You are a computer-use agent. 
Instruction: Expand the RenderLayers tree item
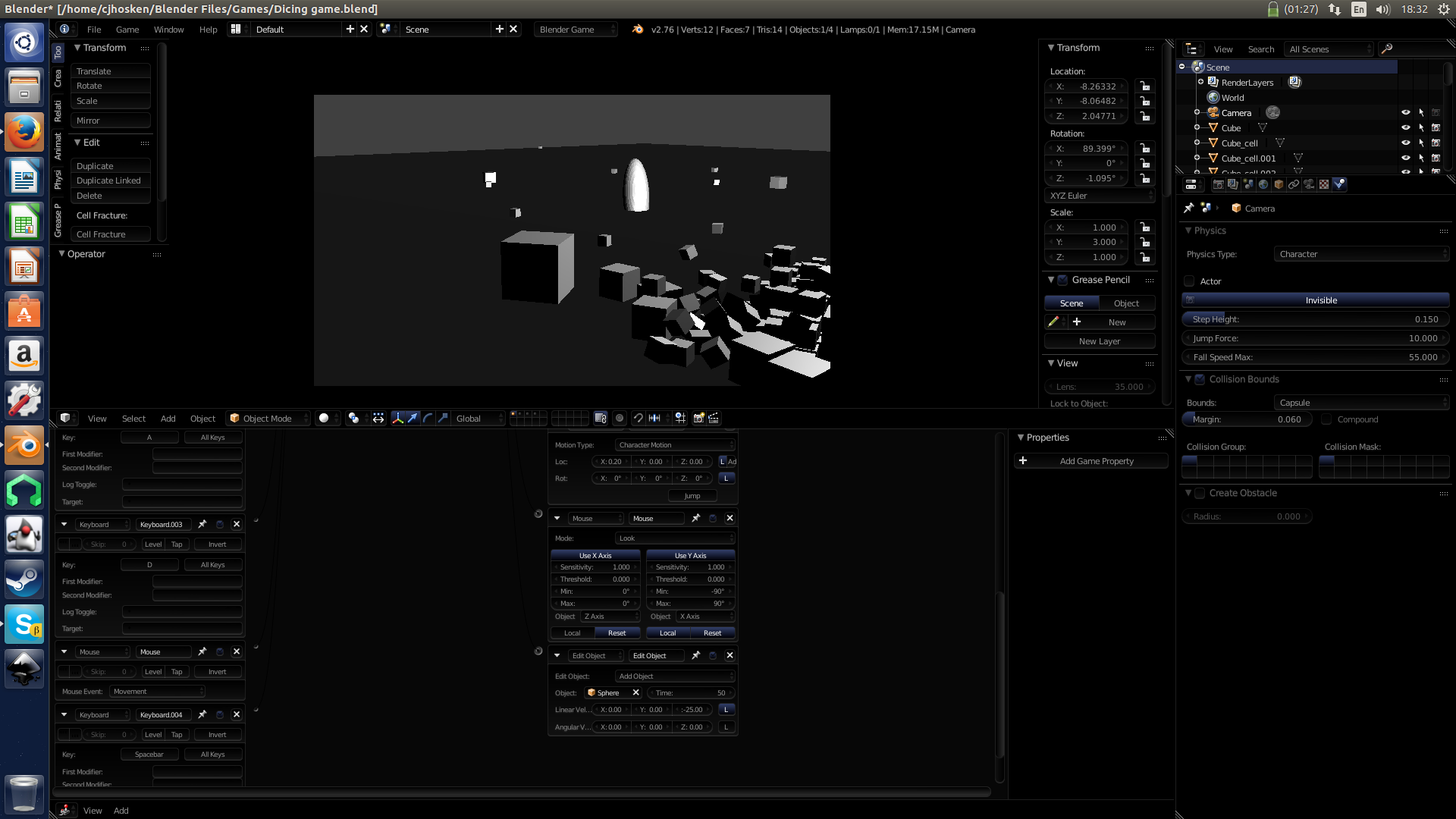pyautogui.click(x=1201, y=82)
